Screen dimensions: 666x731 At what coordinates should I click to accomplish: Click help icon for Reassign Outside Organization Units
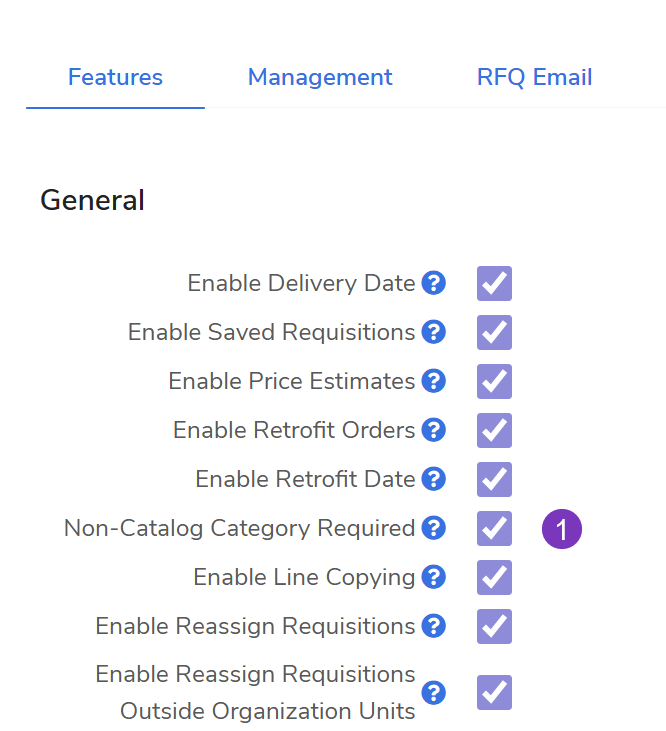(x=433, y=692)
